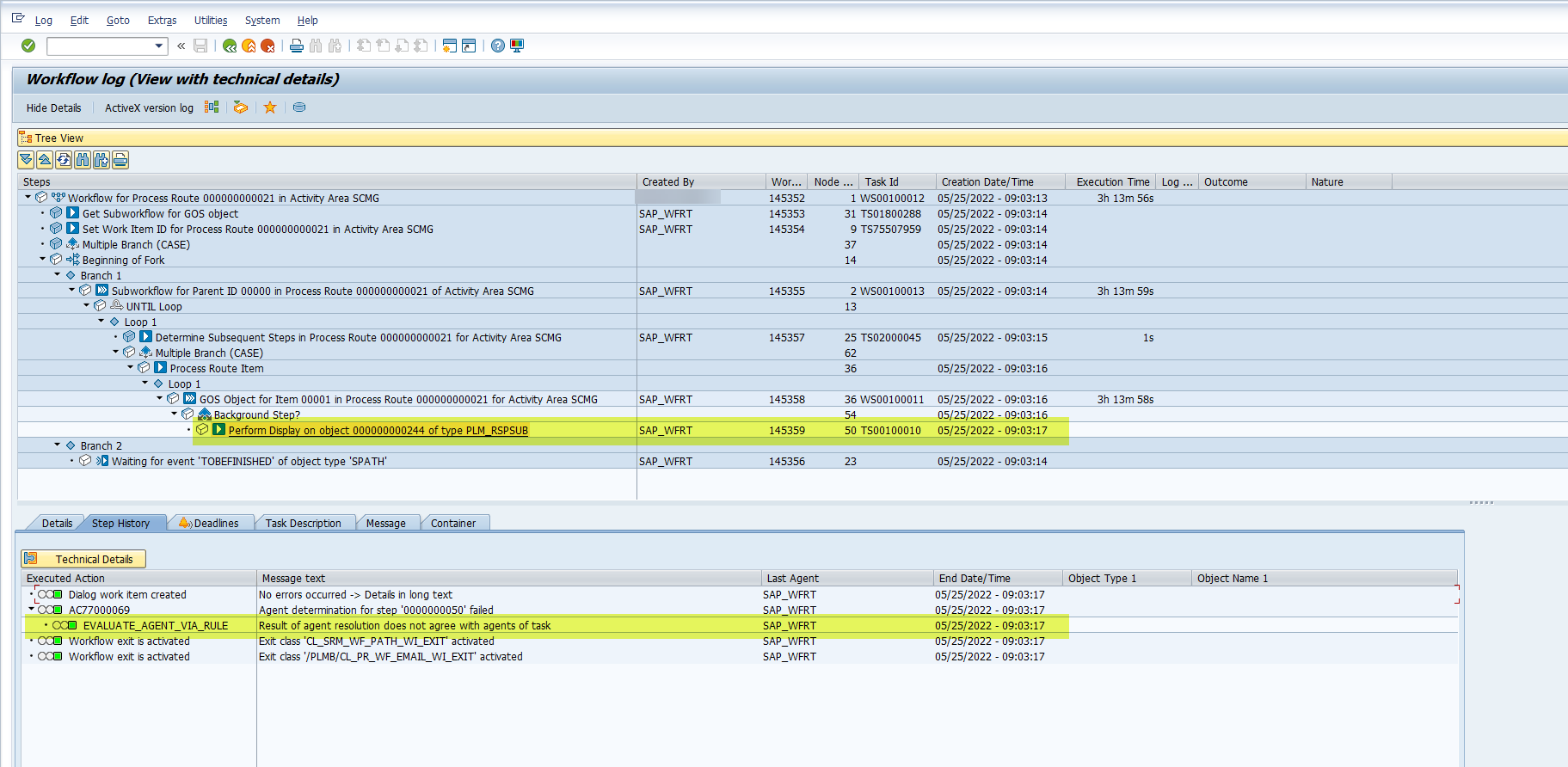The width and height of the screenshot is (1568, 767).
Task: Collapse the GOS Object for Item 00001 node
Action: pyautogui.click(x=160, y=399)
